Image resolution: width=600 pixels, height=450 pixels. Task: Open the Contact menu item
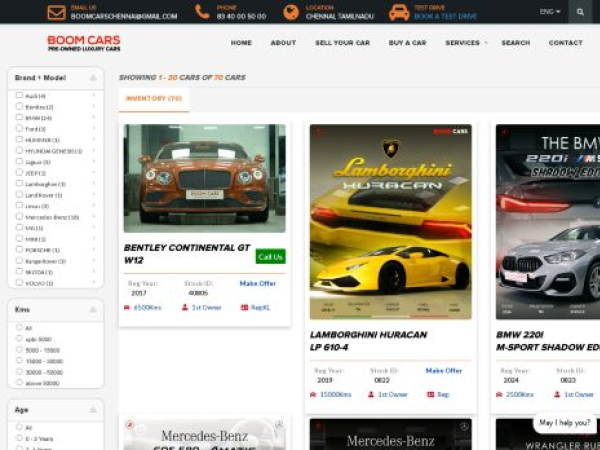point(566,43)
